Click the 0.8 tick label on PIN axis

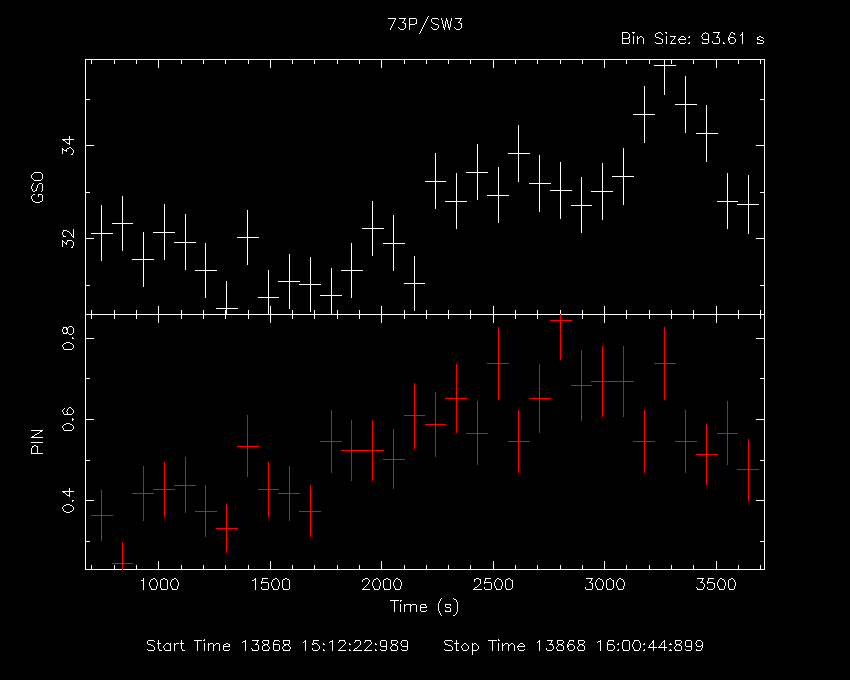[68, 338]
